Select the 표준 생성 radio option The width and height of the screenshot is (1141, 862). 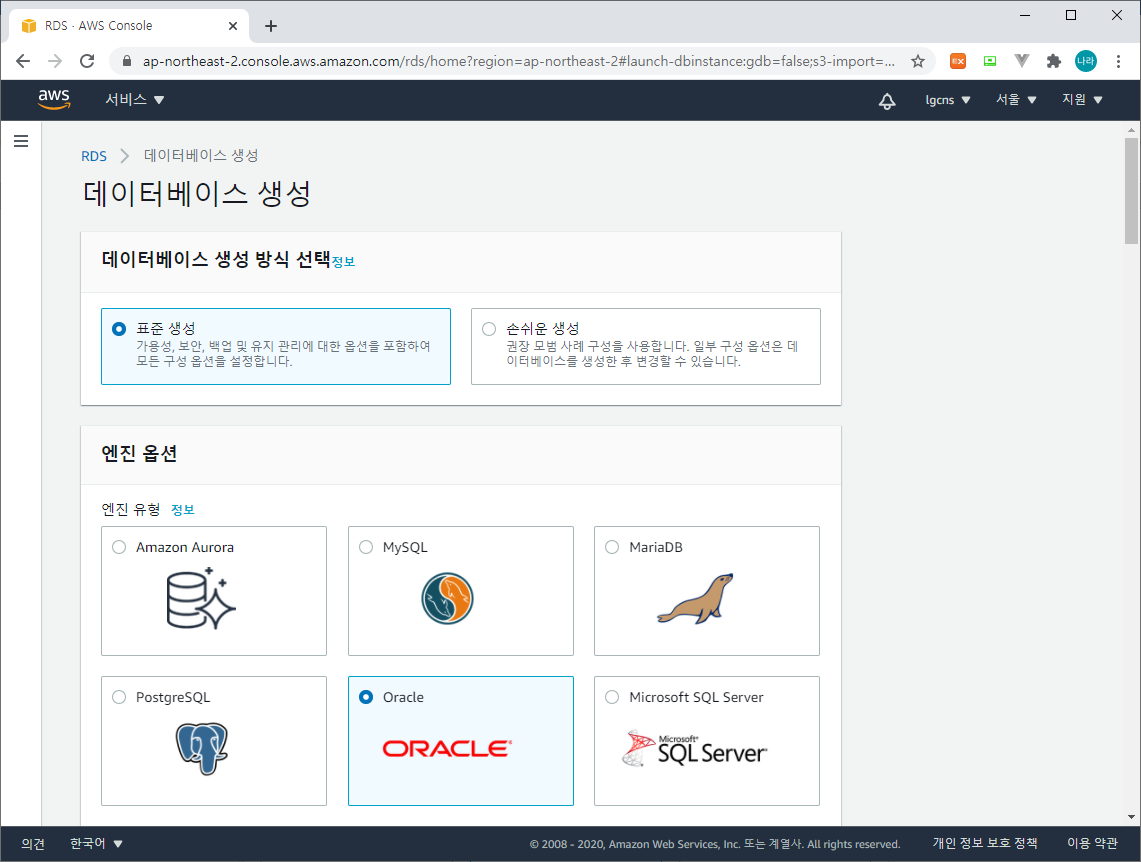tap(119, 329)
